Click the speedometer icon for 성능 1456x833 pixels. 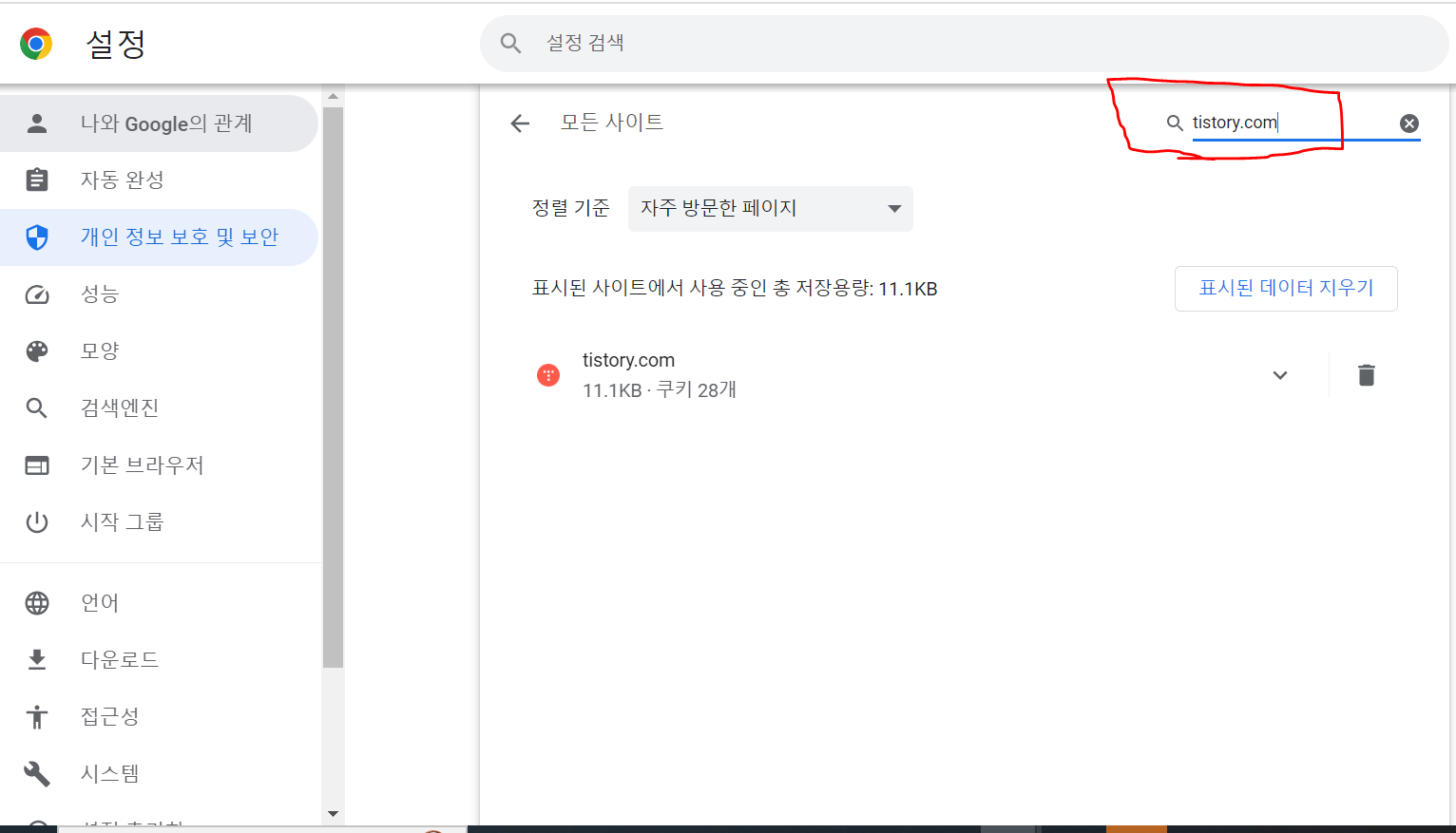pos(37,294)
